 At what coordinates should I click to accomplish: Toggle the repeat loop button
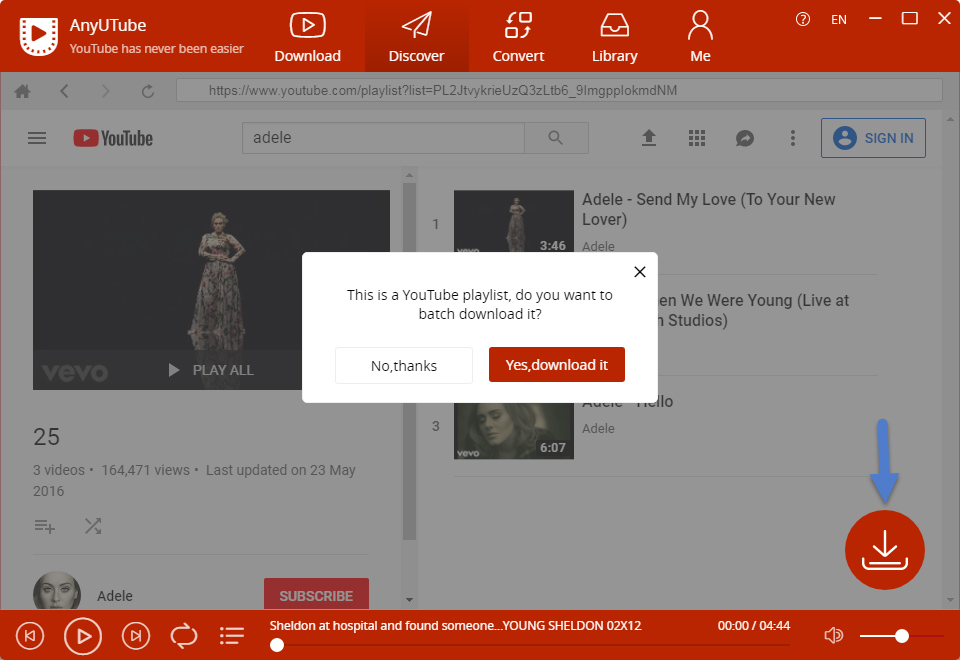(x=184, y=636)
